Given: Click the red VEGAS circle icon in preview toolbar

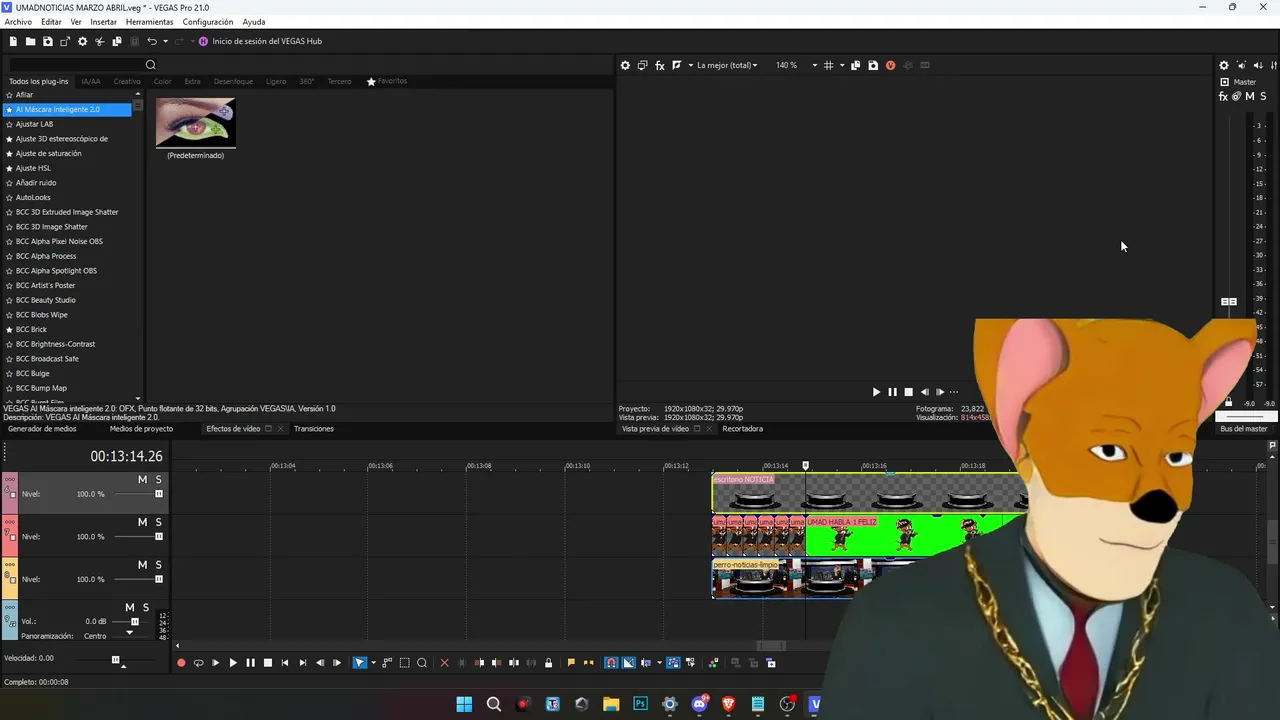Looking at the screenshot, I should [x=890, y=65].
